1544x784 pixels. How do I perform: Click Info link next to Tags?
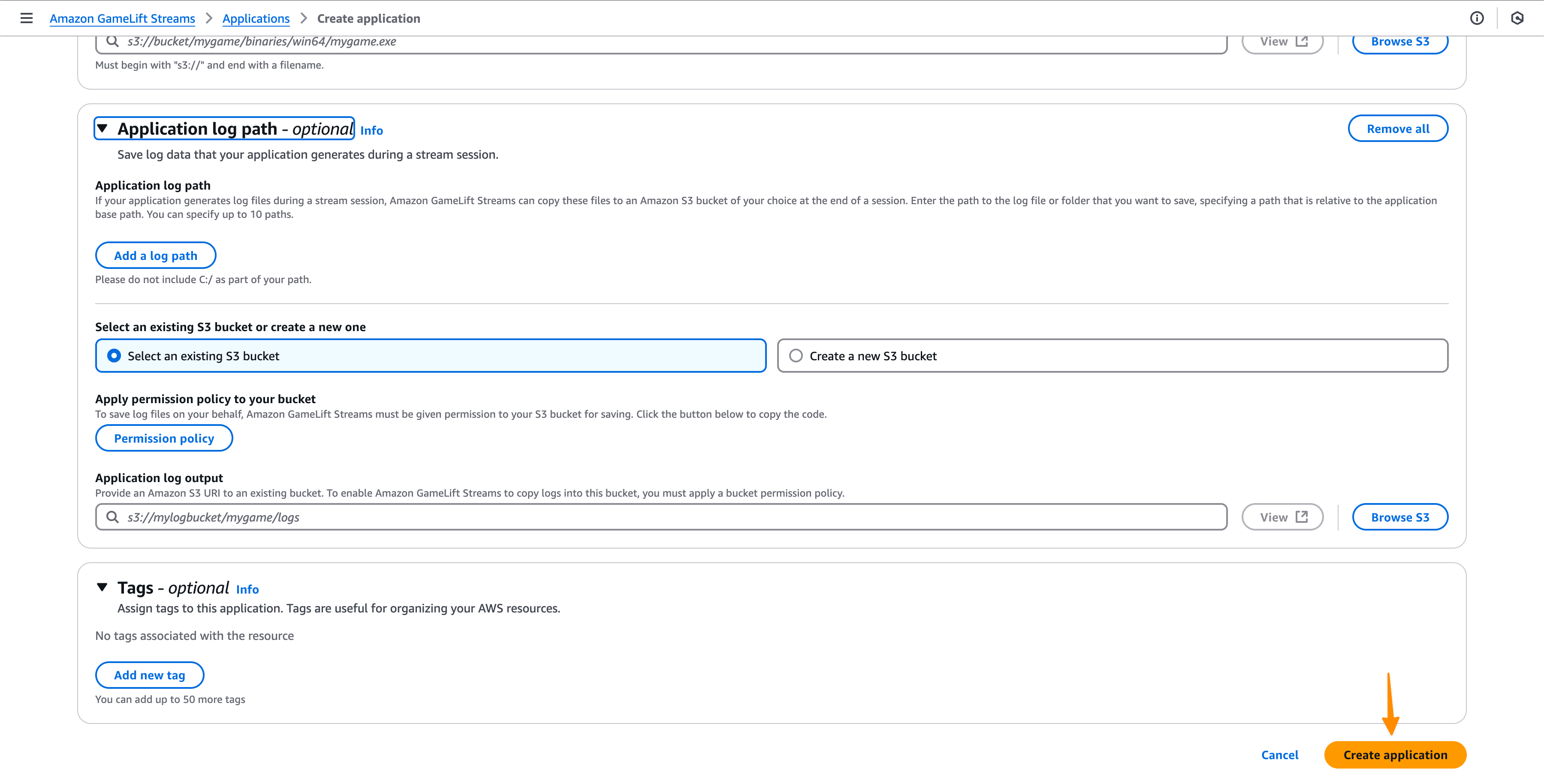click(247, 589)
